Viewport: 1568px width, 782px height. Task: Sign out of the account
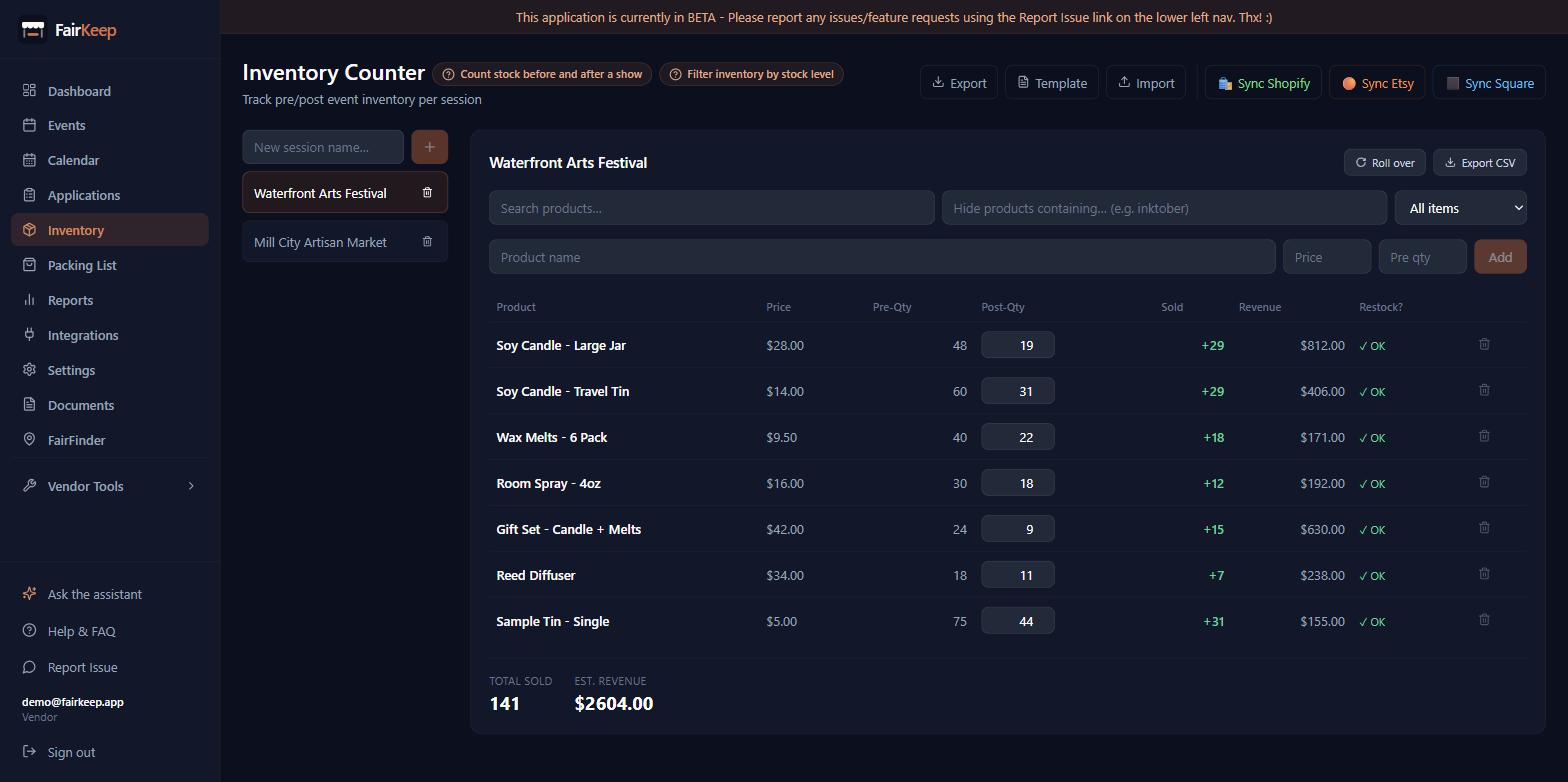(x=109, y=752)
